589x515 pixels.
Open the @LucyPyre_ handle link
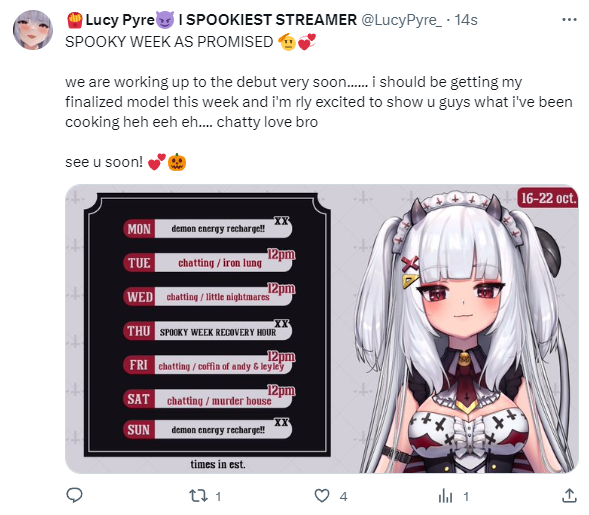pos(402,20)
